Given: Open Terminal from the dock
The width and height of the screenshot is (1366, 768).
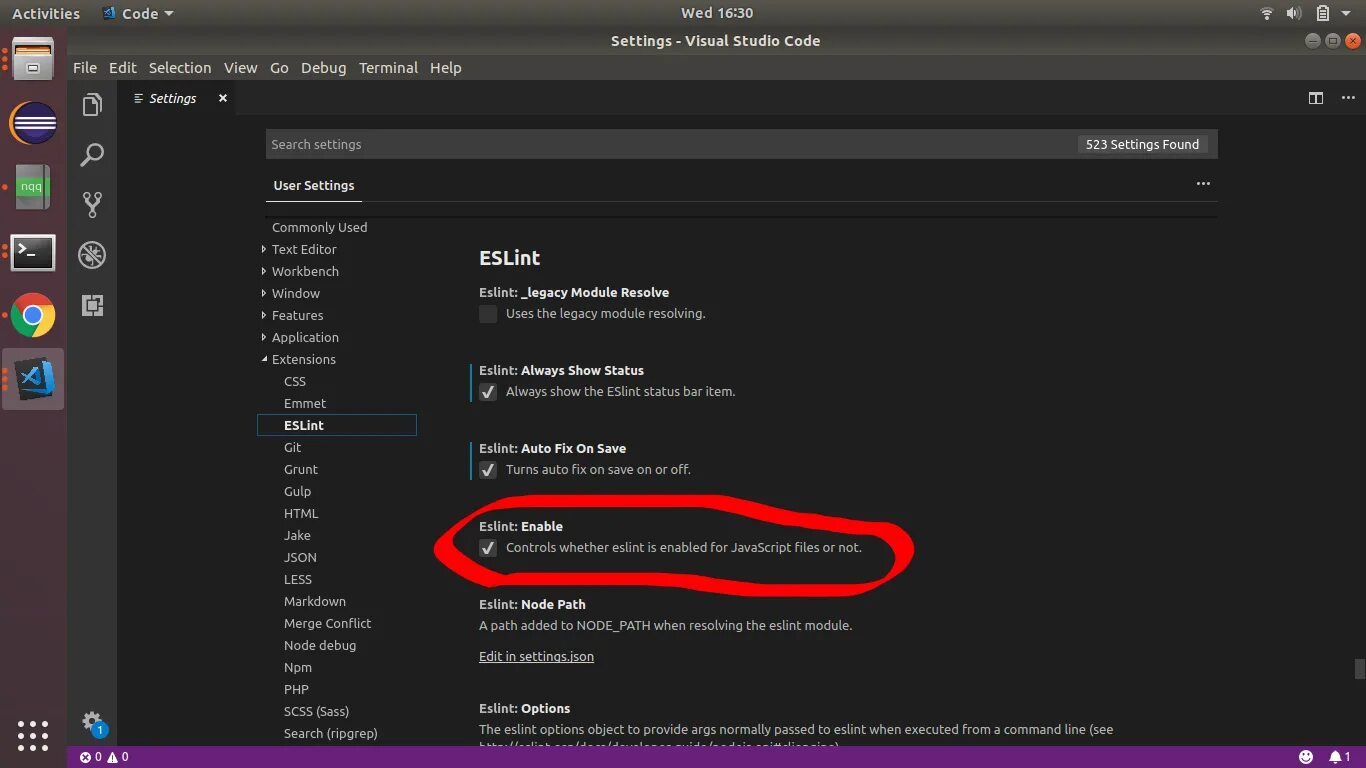Looking at the screenshot, I should click(x=33, y=252).
